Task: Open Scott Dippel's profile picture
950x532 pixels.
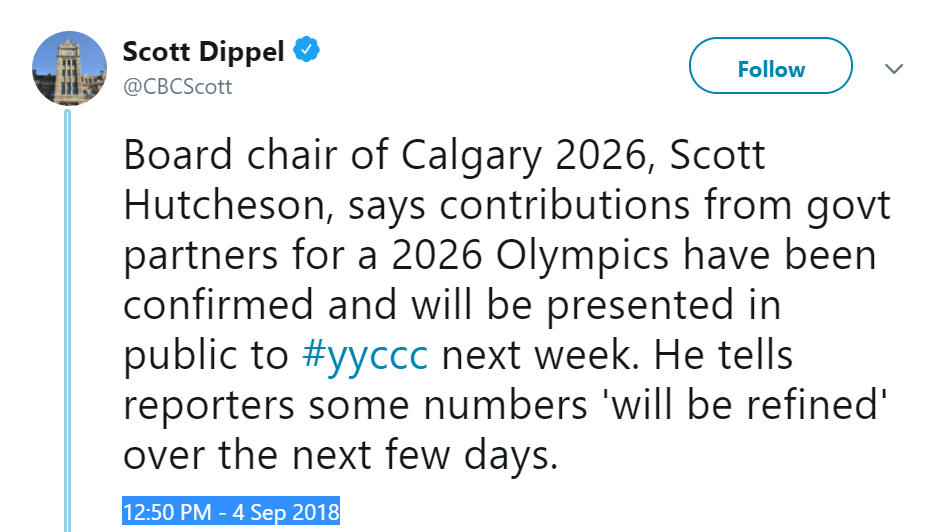Action: 69,67
